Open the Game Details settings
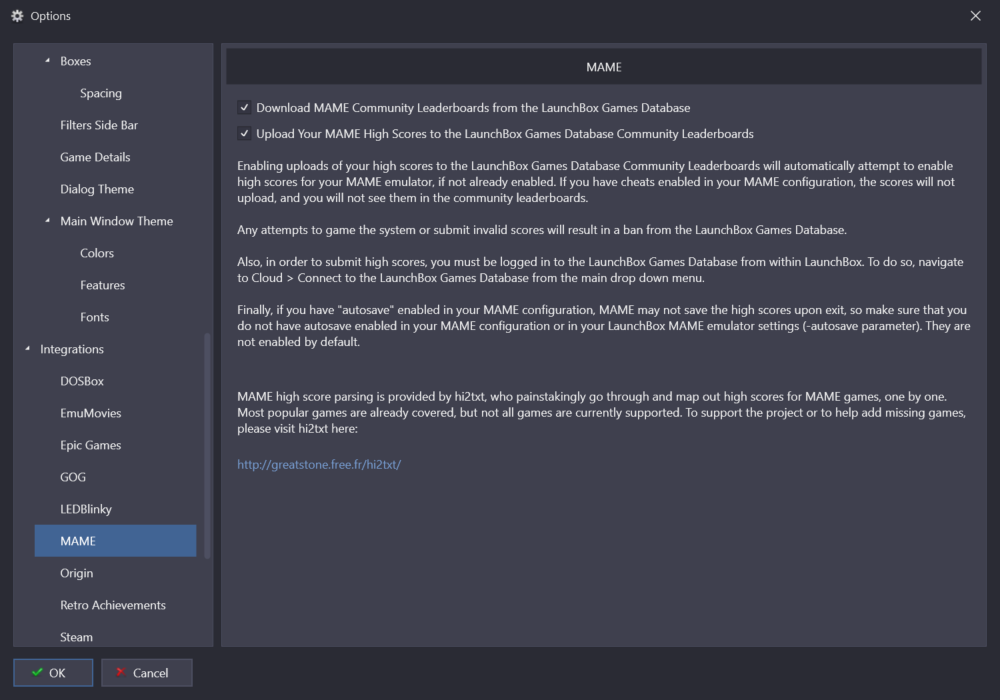 [x=95, y=157]
